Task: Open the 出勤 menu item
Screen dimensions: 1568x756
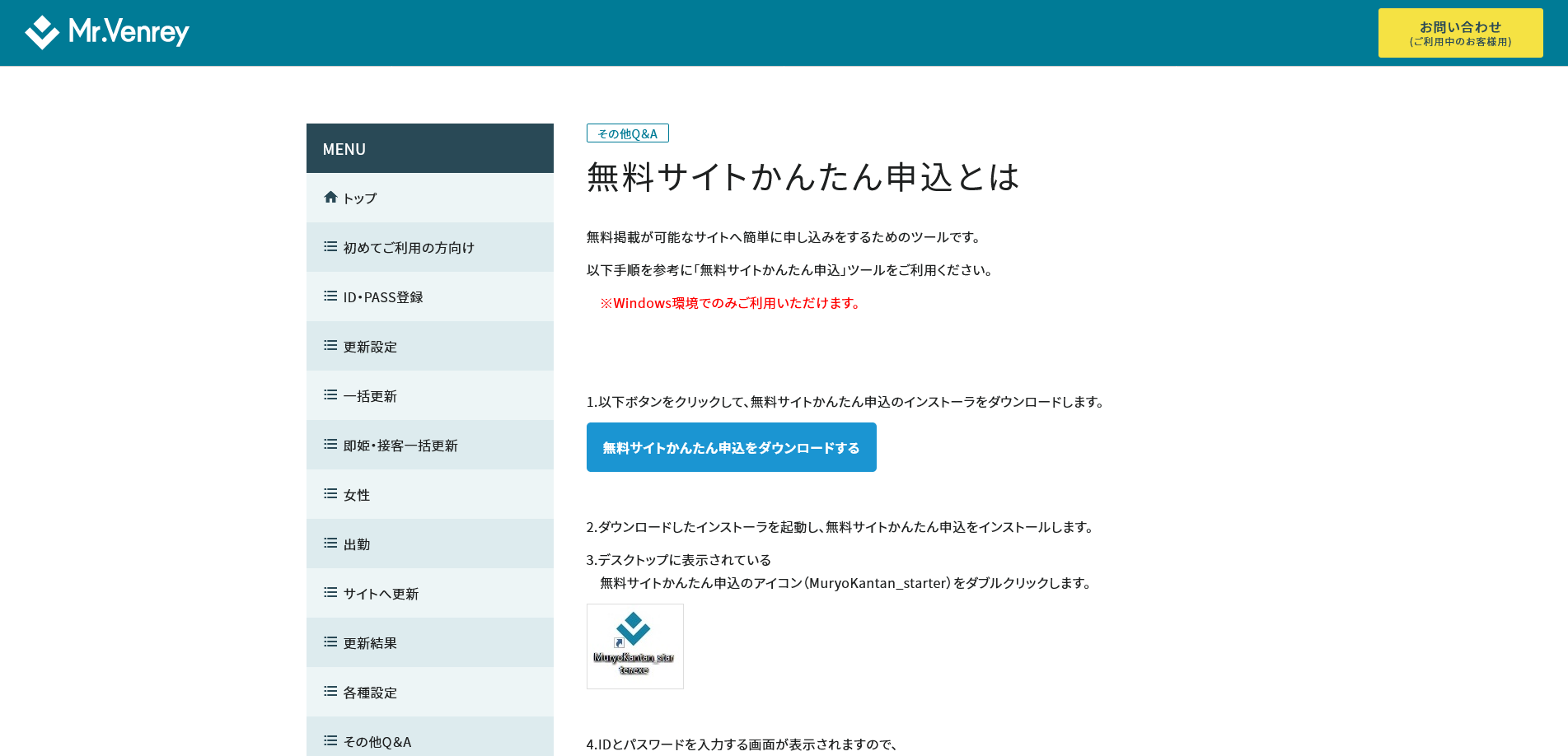Action: (x=430, y=544)
